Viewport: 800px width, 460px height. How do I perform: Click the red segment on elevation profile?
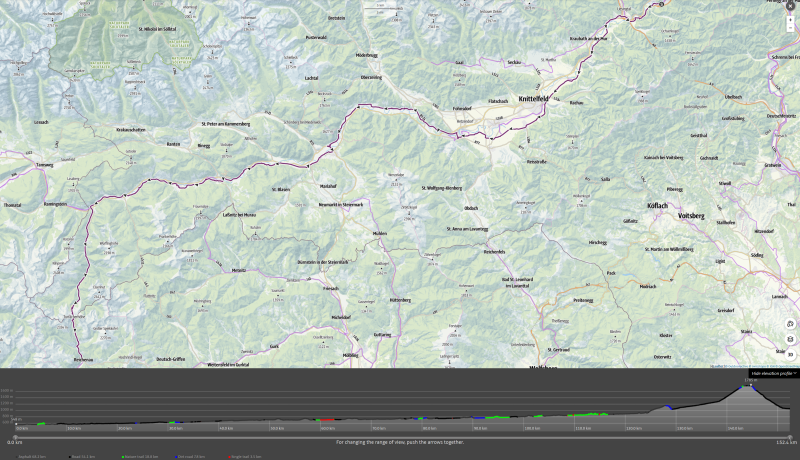point(327,420)
